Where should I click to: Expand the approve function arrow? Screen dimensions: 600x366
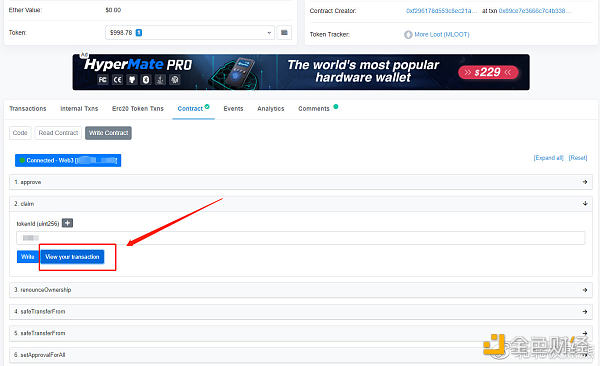click(x=585, y=182)
